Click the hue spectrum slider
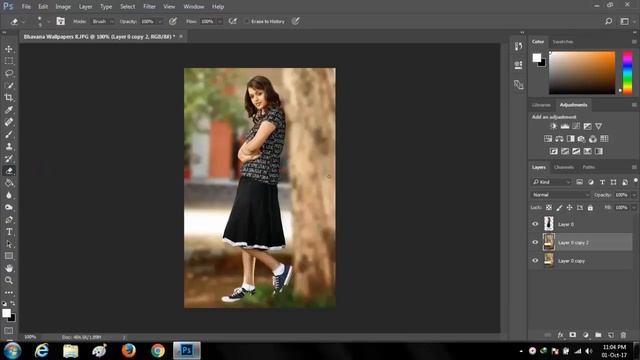 point(627,73)
